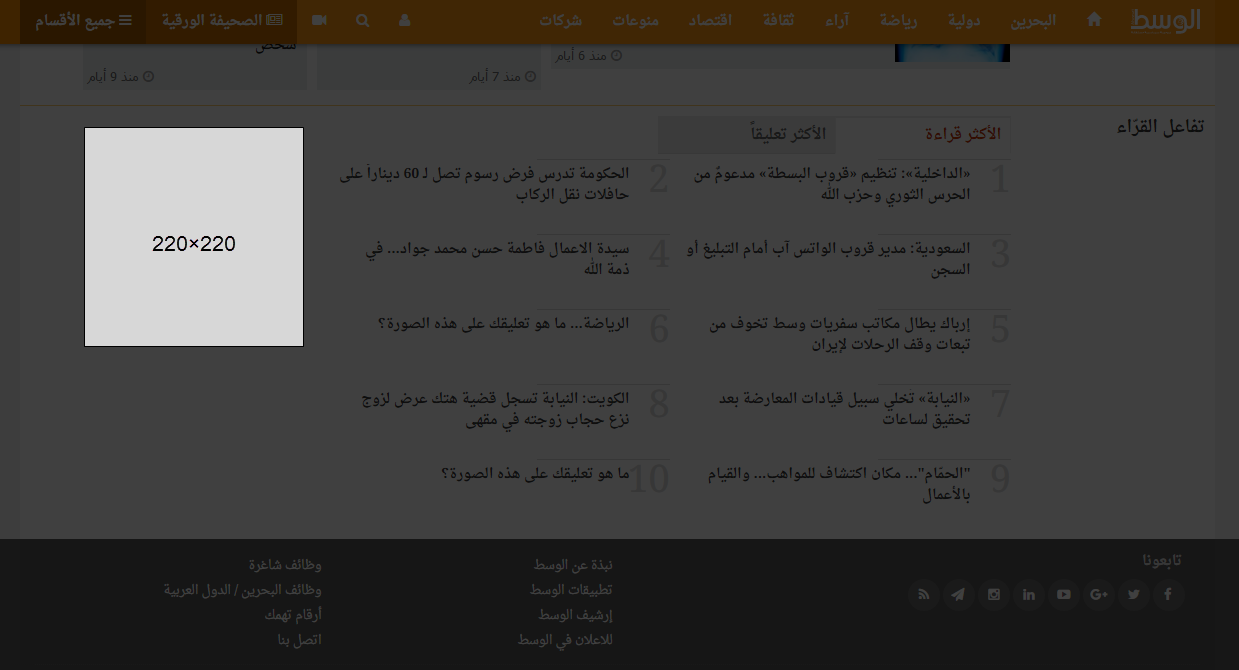Viewport: 1239px width, 670px height.
Task: Open وظائف شاغرة footer link
Action: click(285, 565)
